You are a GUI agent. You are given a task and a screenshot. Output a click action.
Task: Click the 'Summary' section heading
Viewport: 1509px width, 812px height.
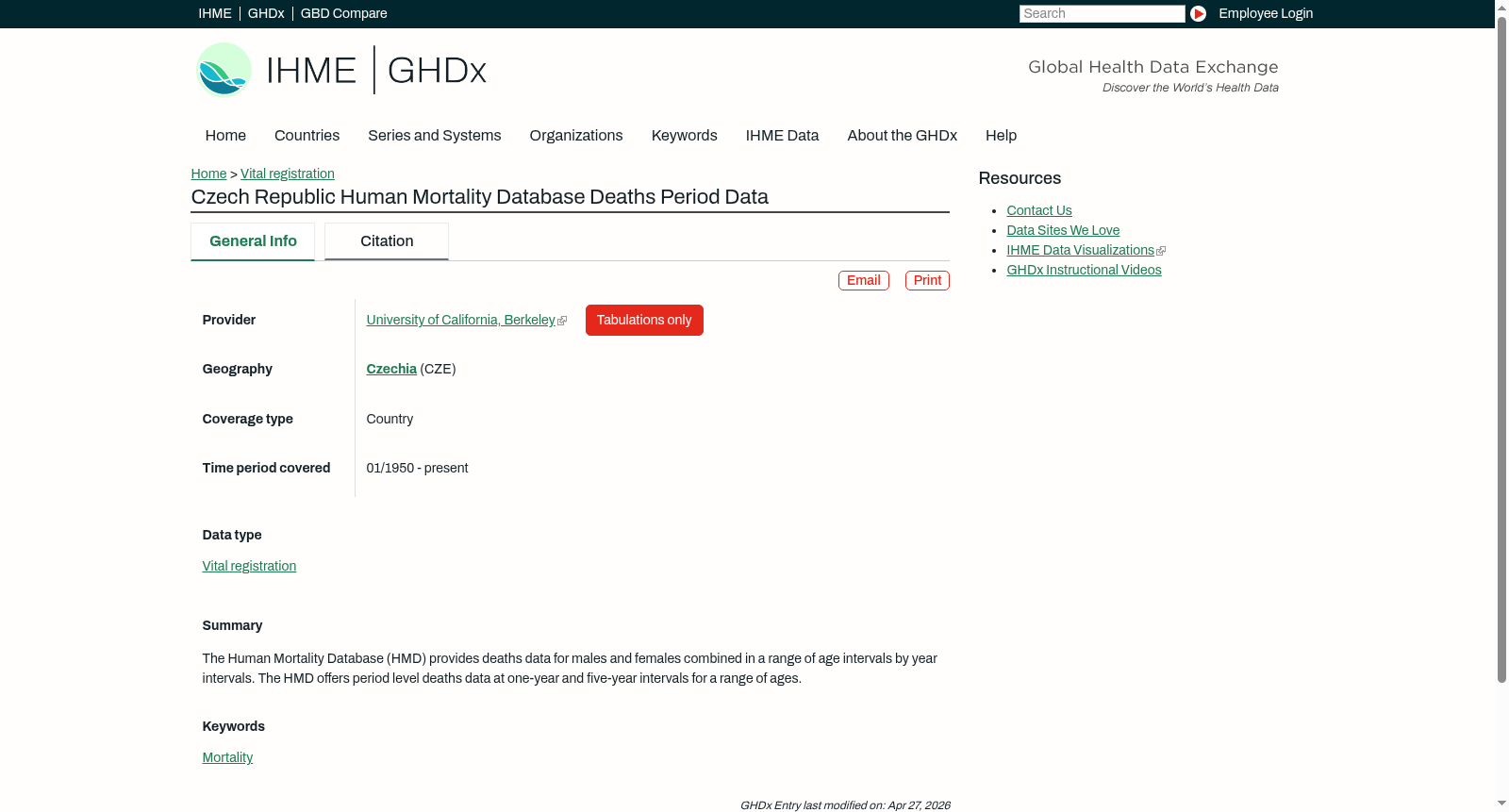tap(232, 625)
